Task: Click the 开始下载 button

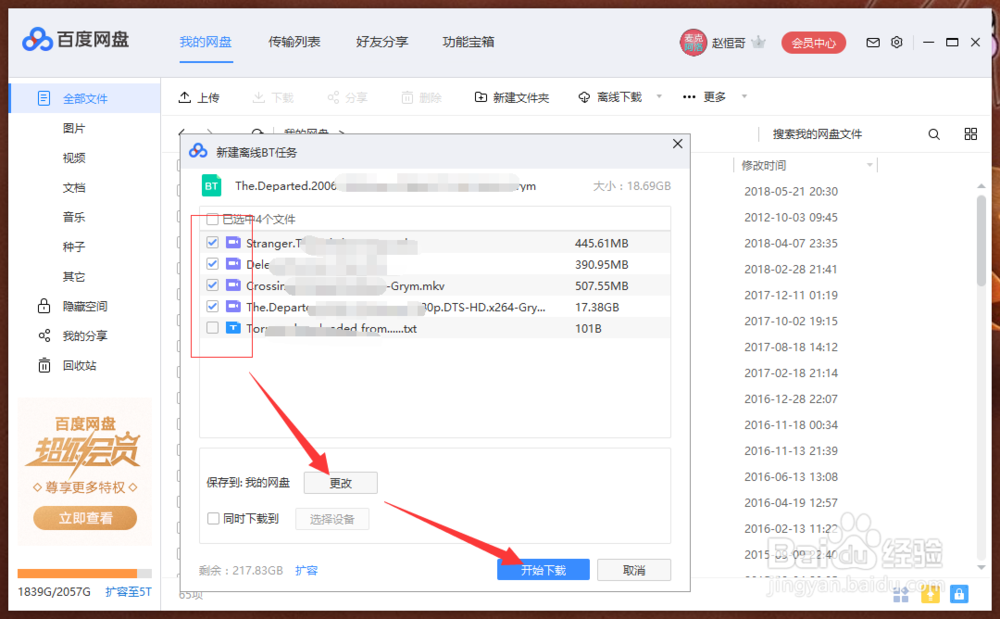Action: tap(543, 570)
